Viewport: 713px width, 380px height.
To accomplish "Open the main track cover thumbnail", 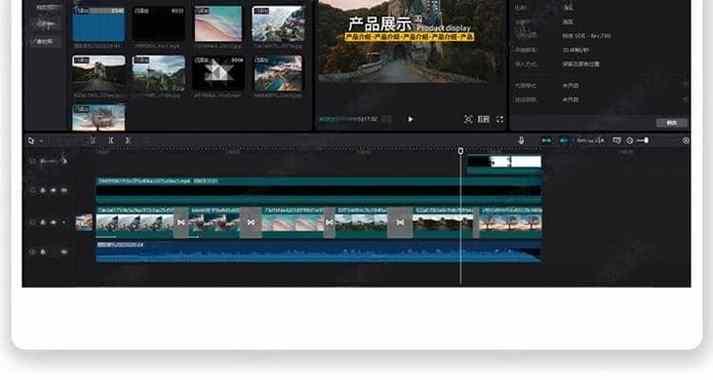I will point(84,223).
